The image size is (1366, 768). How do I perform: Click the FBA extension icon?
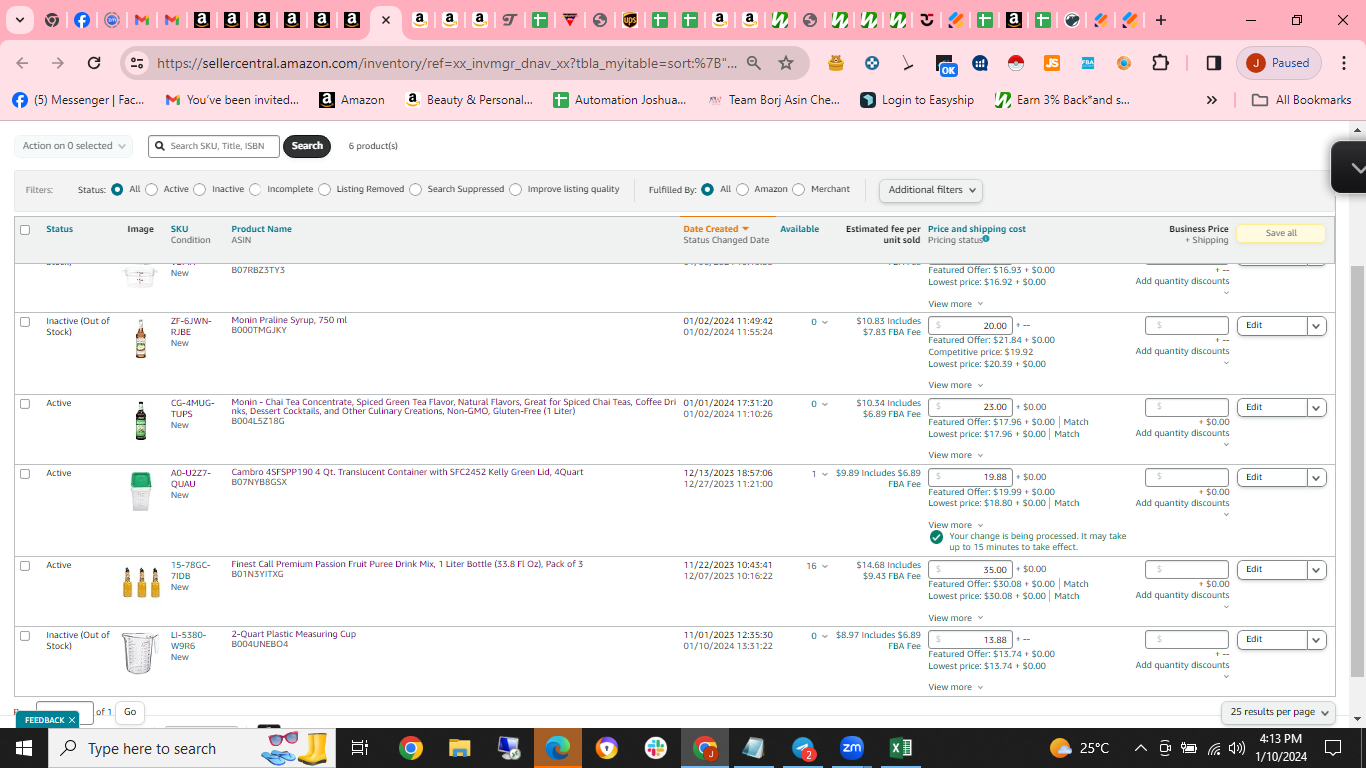pos(1088,63)
